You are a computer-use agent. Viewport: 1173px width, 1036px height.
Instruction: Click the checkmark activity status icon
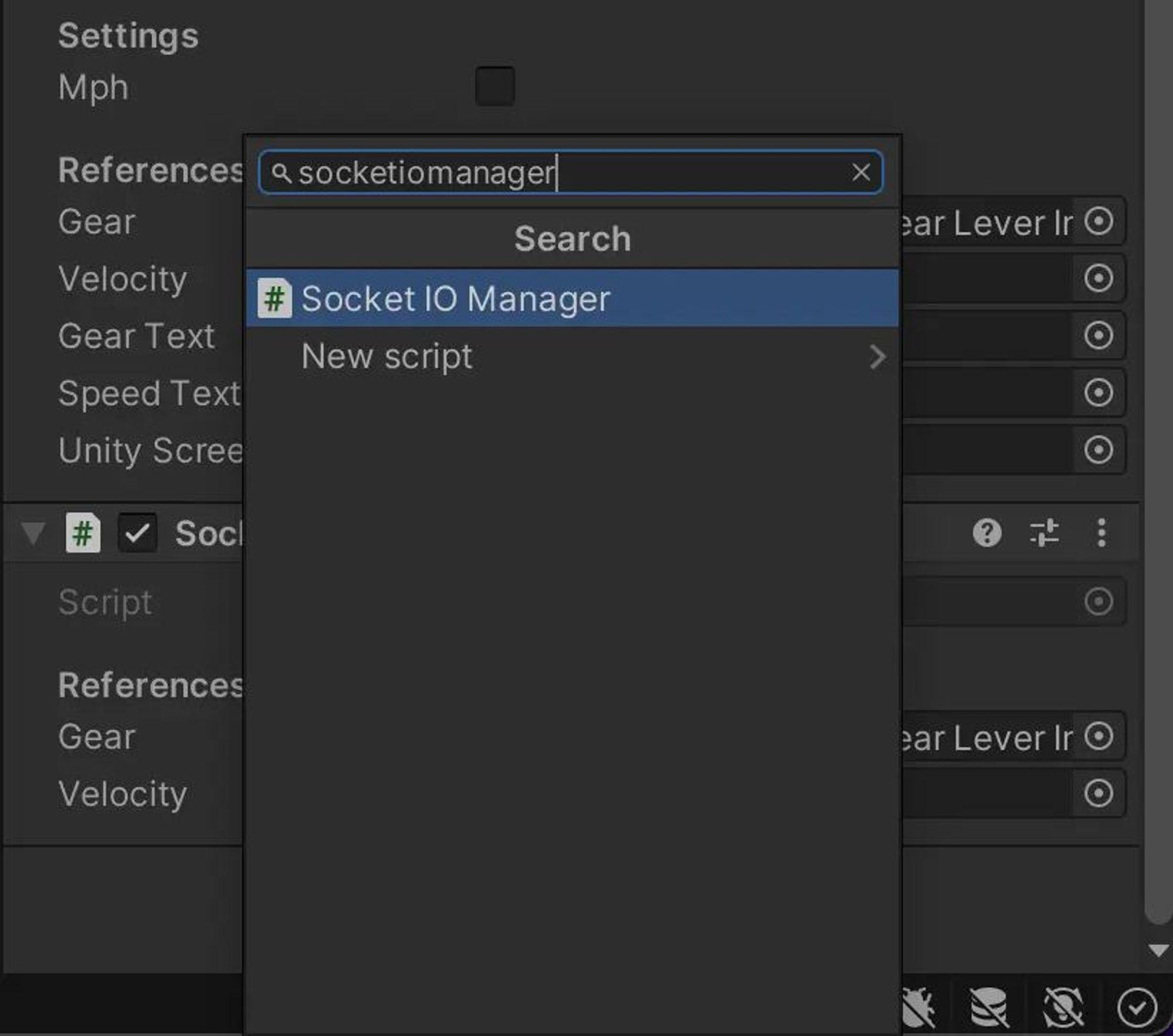click(x=1137, y=1008)
